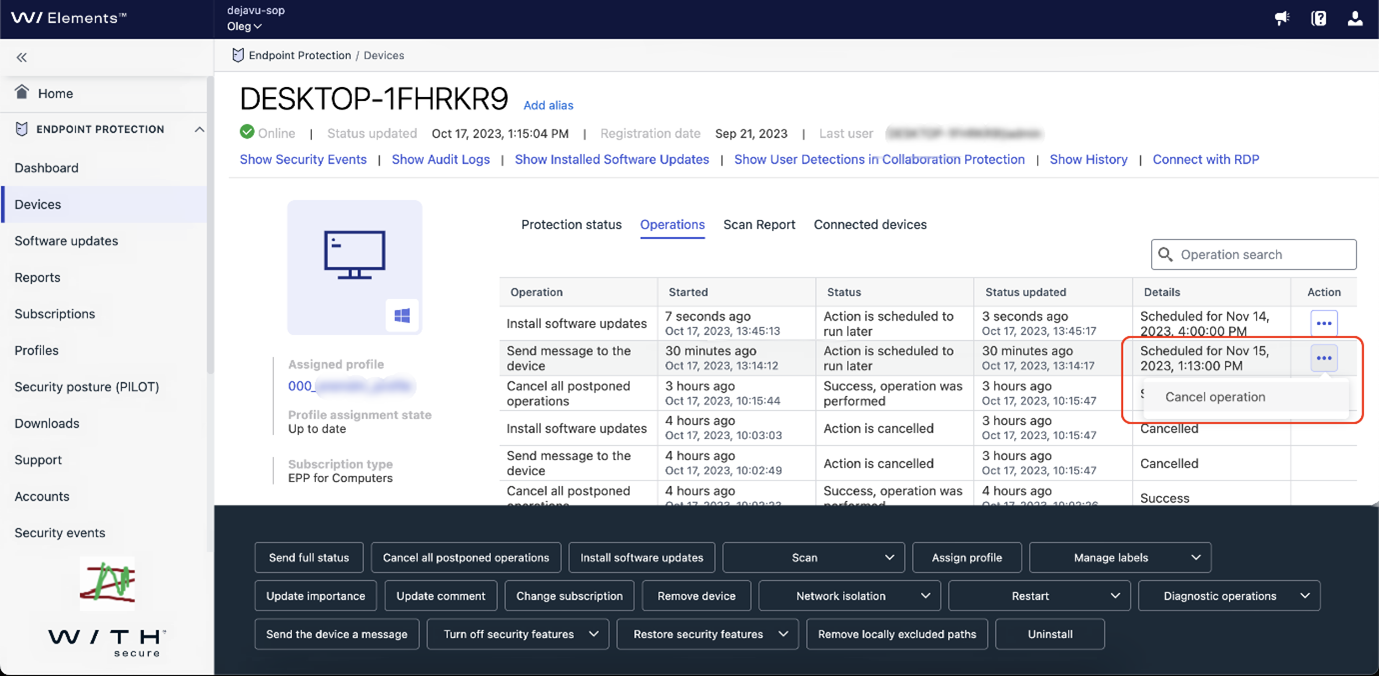Open the Oleg organization dropdown
The width and height of the screenshot is (1379, 676).
coord(244,26)
